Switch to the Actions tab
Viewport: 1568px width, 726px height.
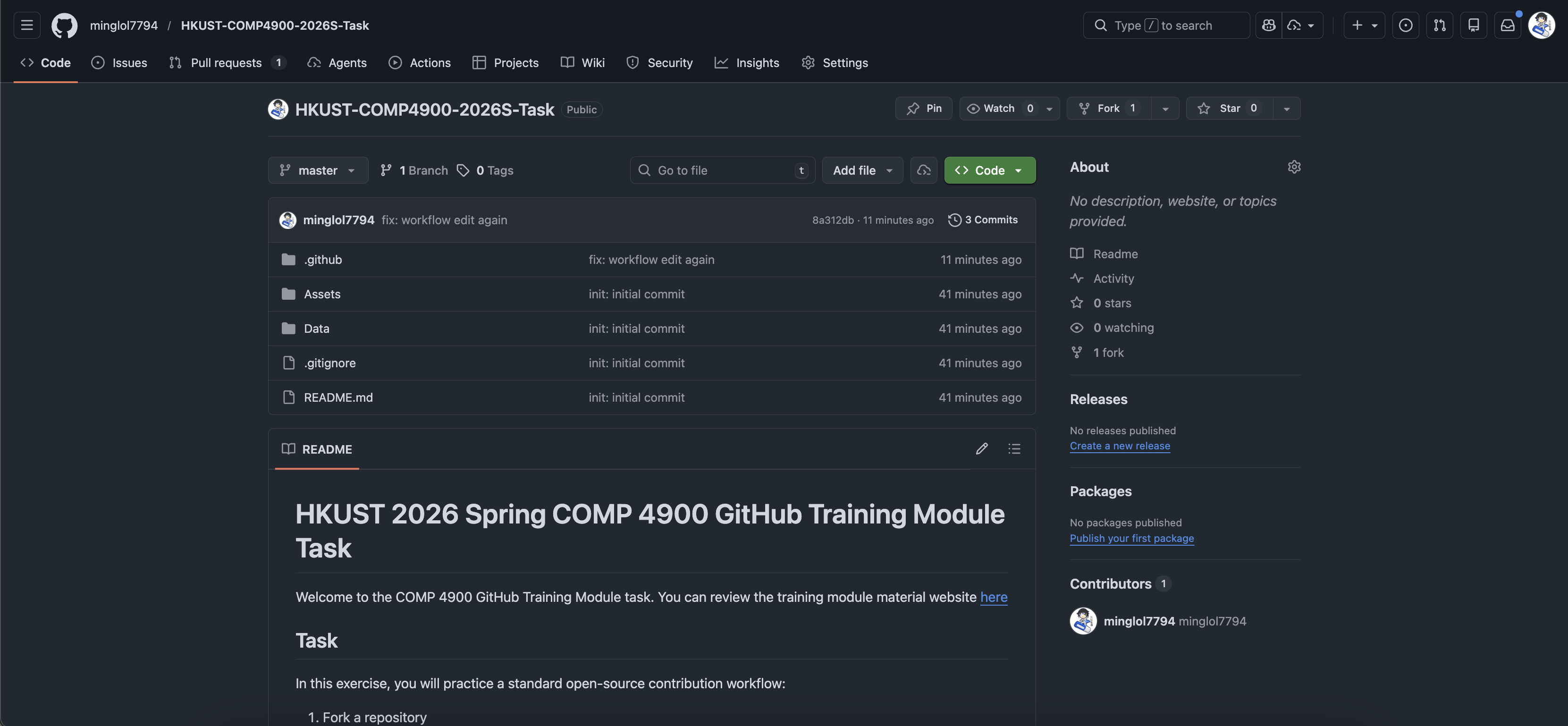[429, 63]
